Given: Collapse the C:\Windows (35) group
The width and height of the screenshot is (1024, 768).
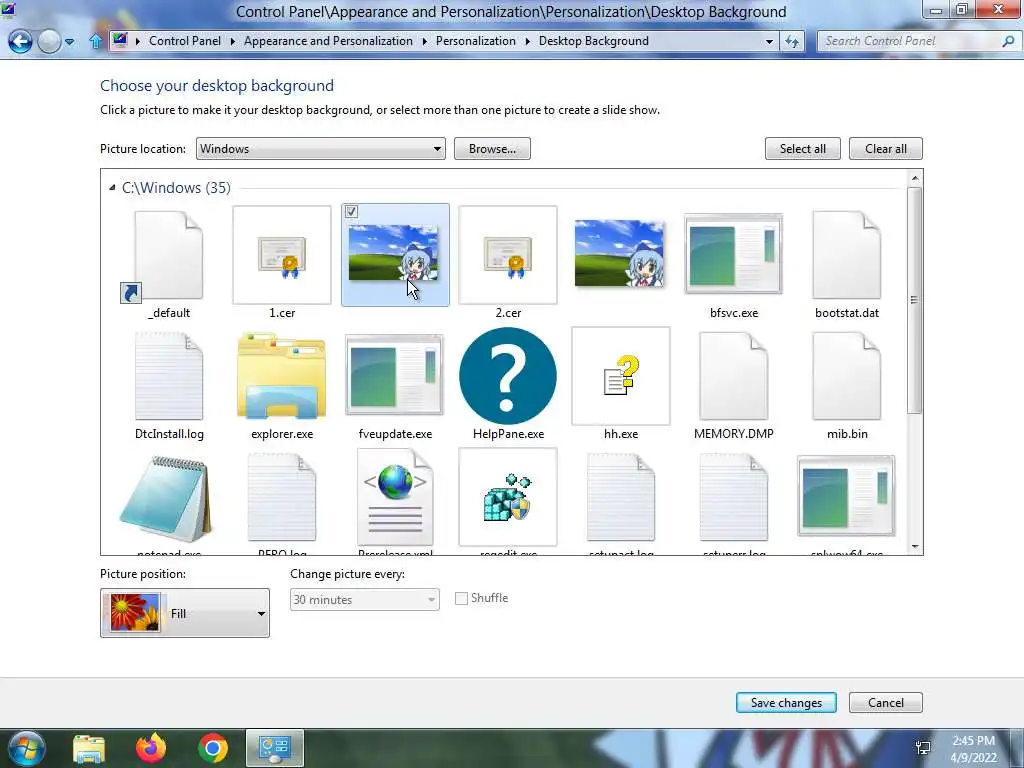Looking at the screenshot, I should (112, 188).
